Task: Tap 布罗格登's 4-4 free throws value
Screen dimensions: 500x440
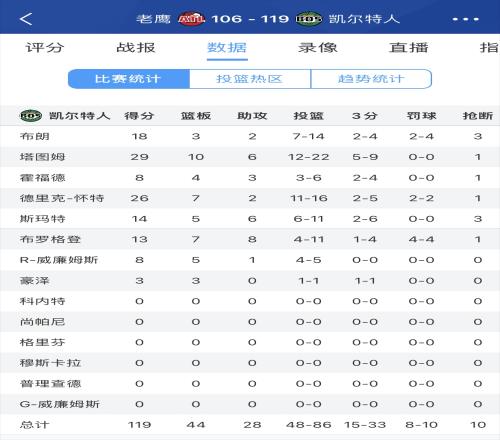Action: [x=421, y=239]
